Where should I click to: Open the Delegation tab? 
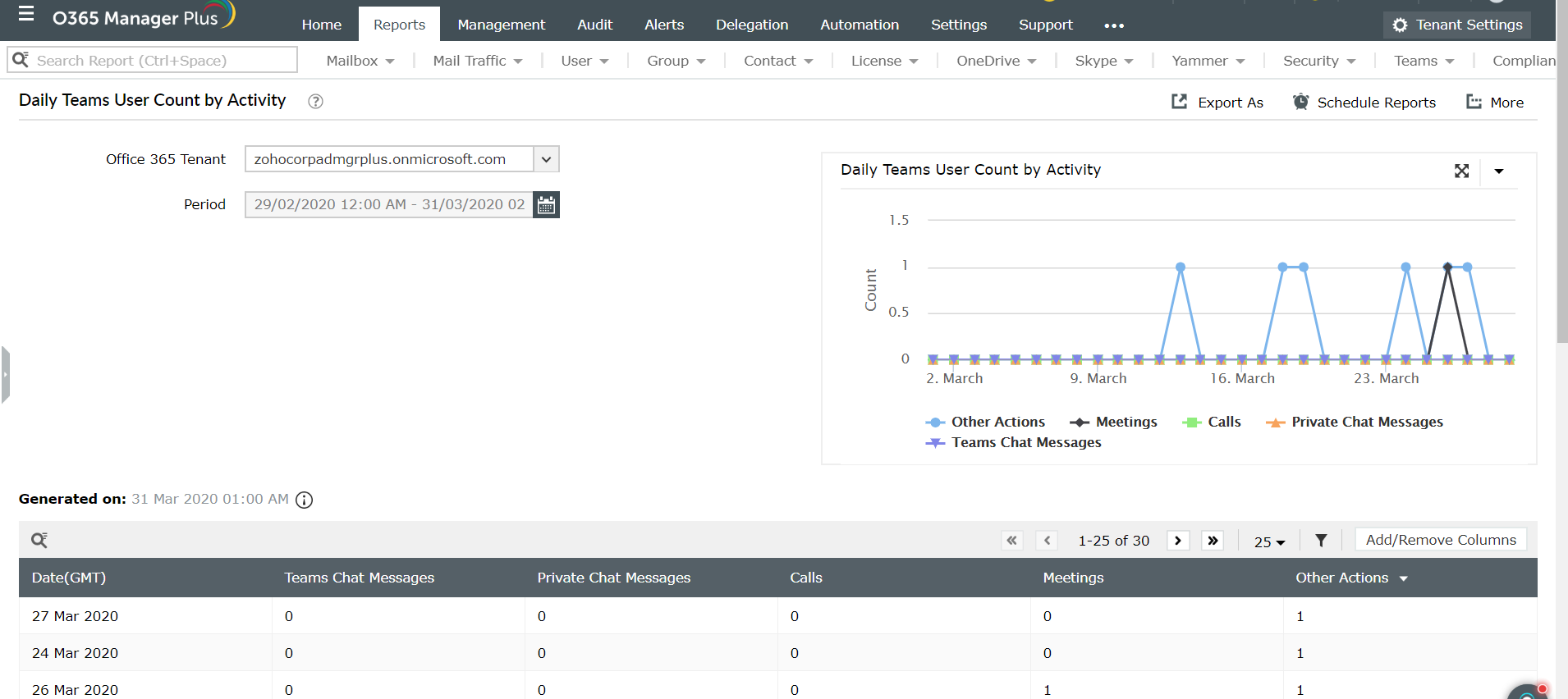point(752,25)
